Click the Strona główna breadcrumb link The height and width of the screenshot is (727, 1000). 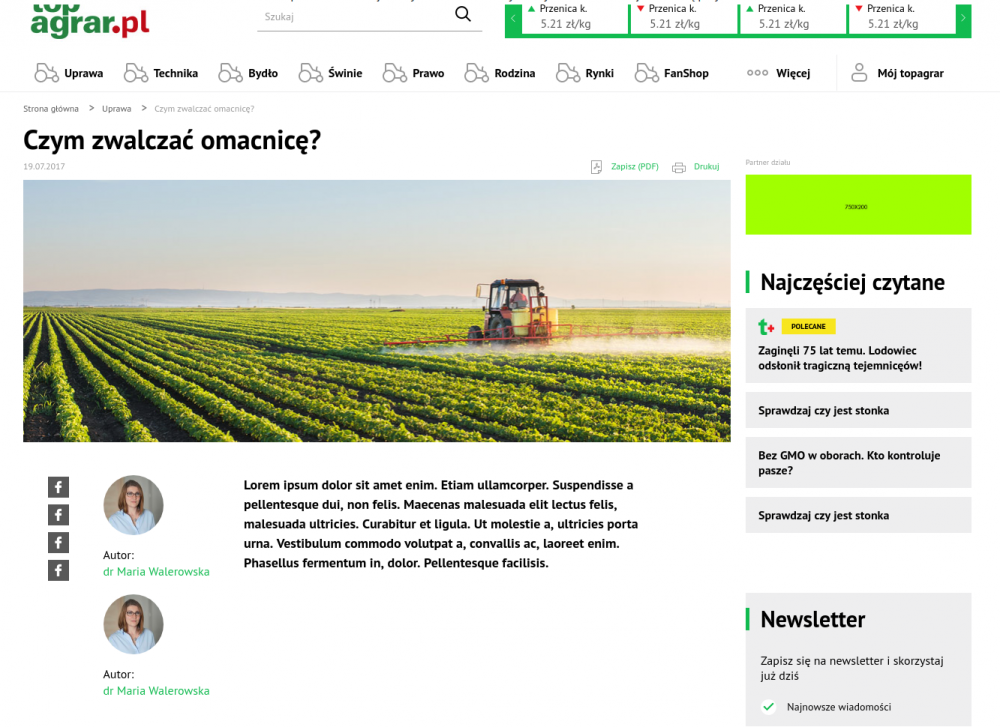[51, 108]
